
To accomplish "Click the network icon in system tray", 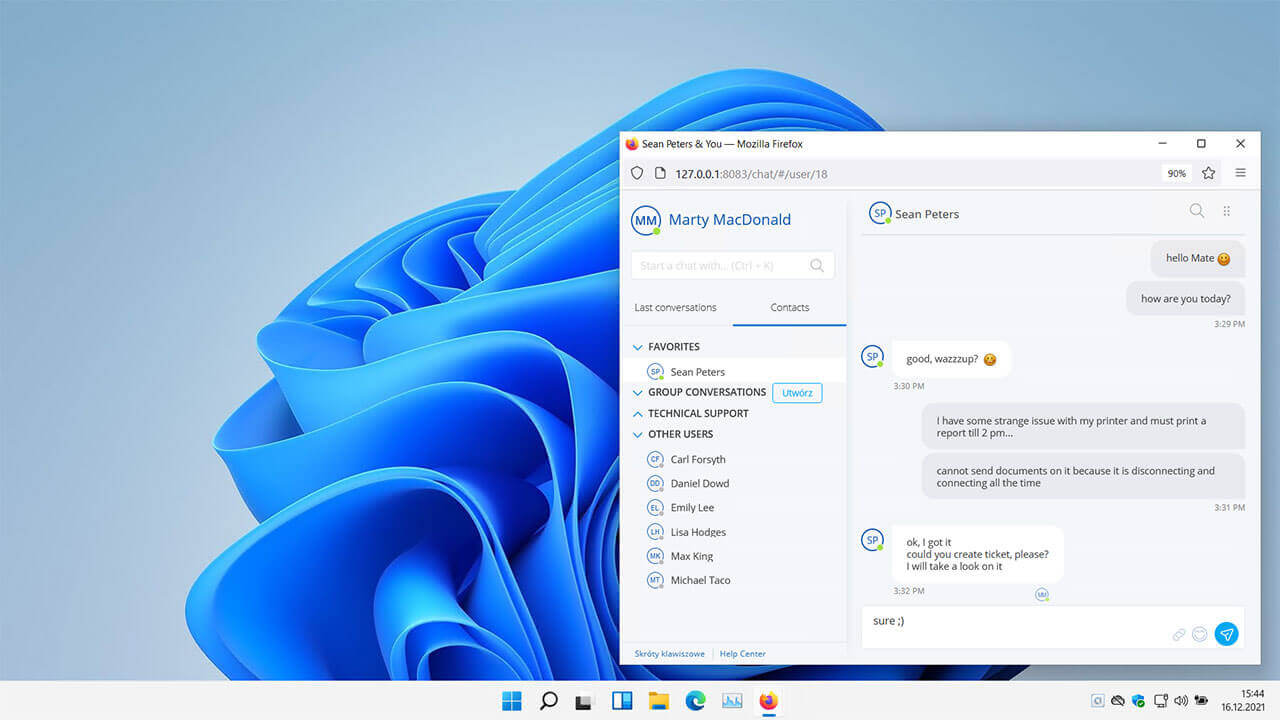I will 1160,701.
